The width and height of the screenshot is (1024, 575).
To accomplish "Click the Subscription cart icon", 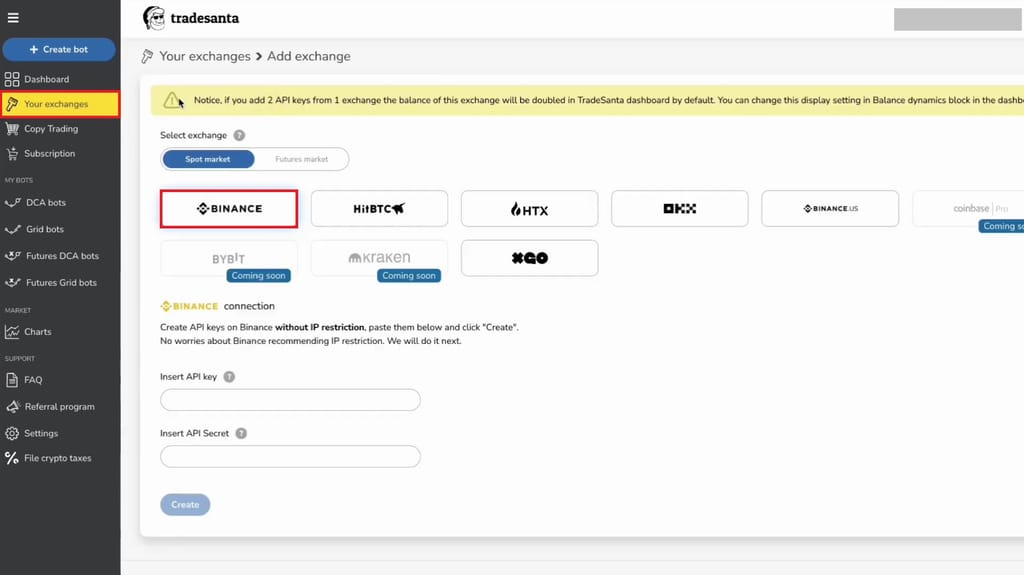I will [12, 154].
